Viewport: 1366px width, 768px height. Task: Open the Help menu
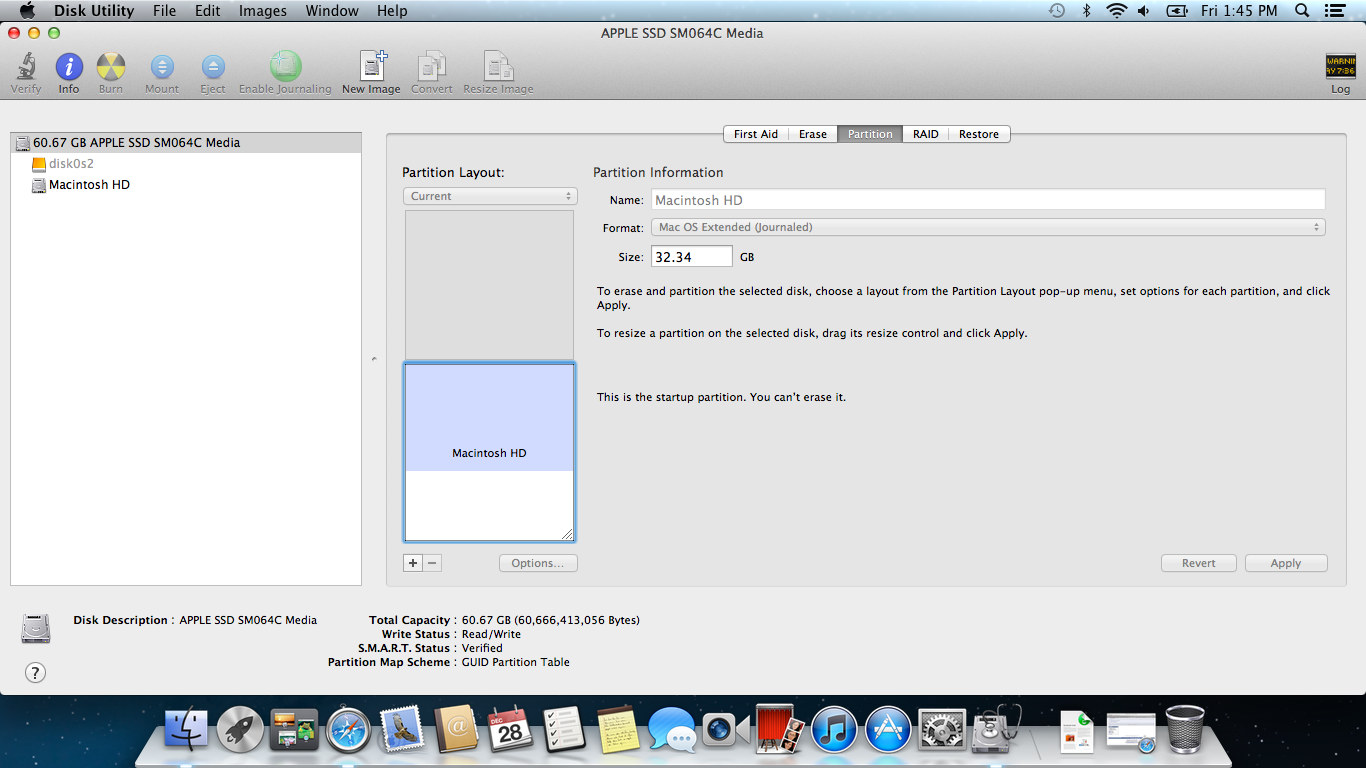click(x=392, y=11)
